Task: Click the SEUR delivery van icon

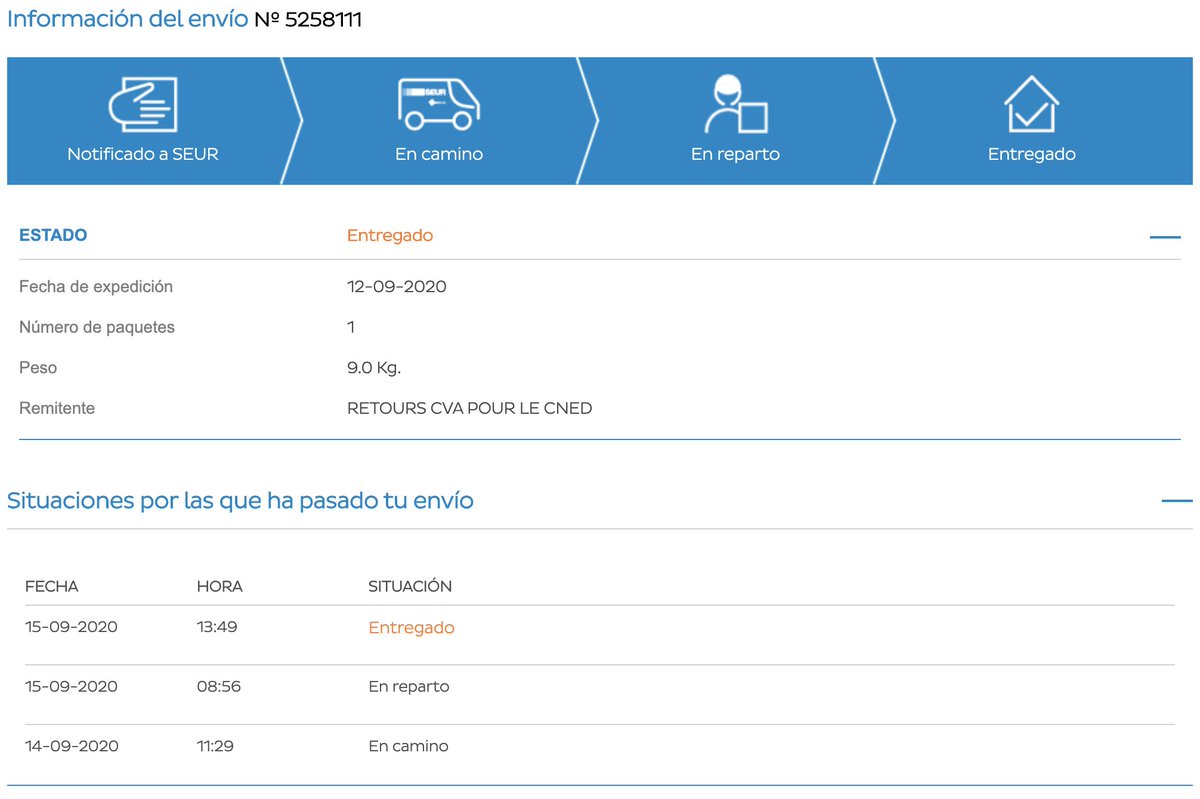Action: [x=438, y=104]
